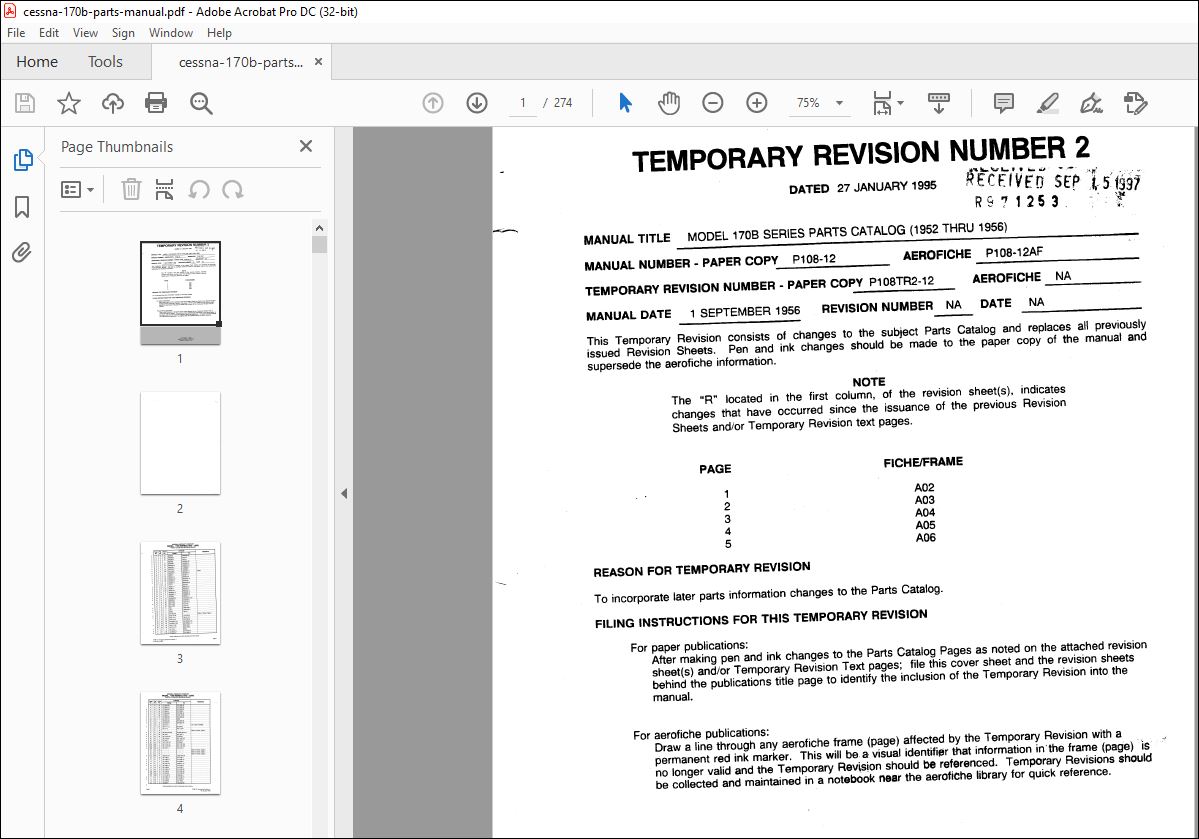Click the print pages icon in thumbnails panel
The image size is (1199, 839).
point(164,189)
